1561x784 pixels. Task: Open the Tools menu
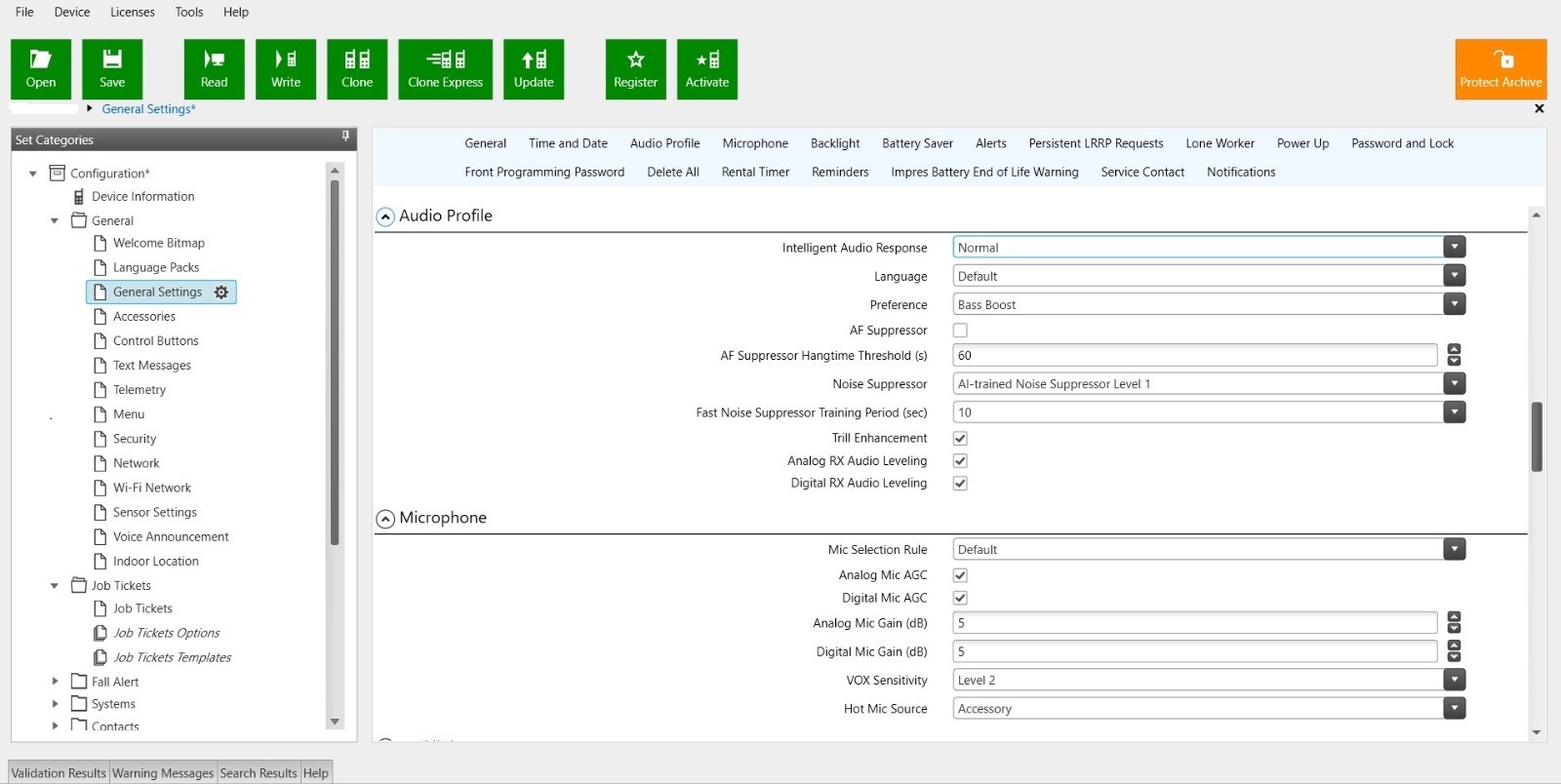click(188, 12)
